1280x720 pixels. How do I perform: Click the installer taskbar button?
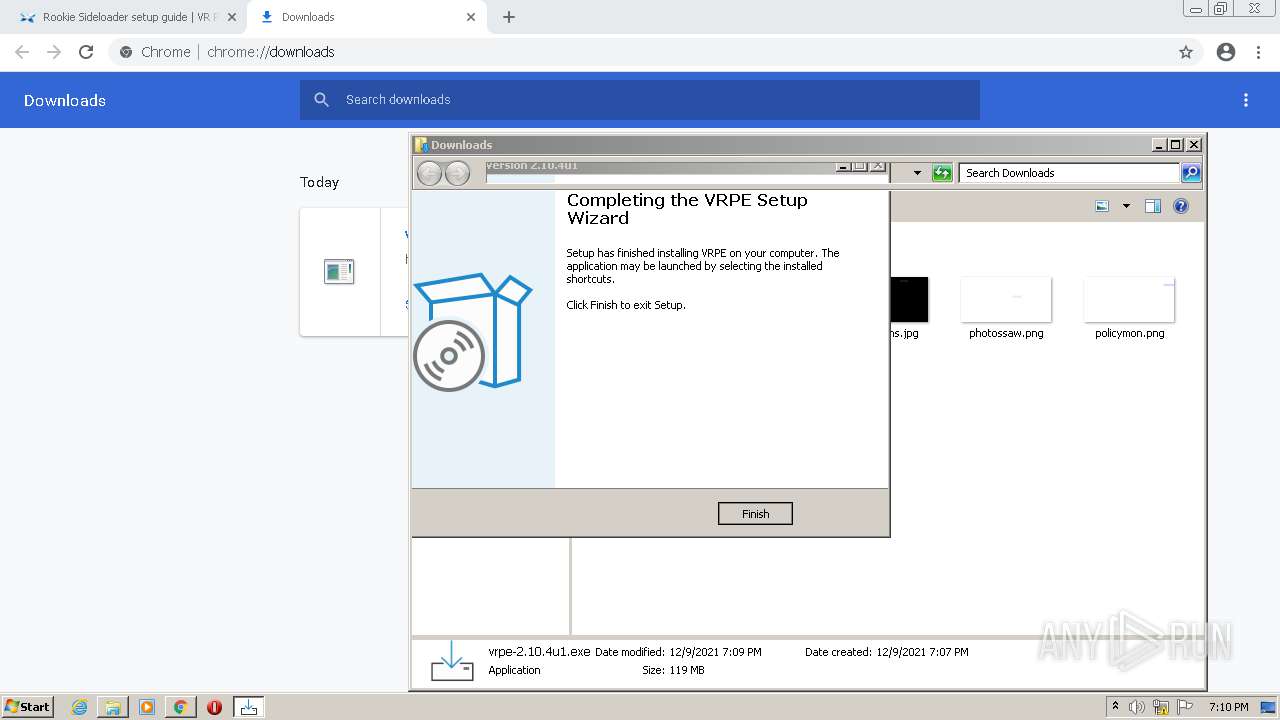click(x=249, y=707)
